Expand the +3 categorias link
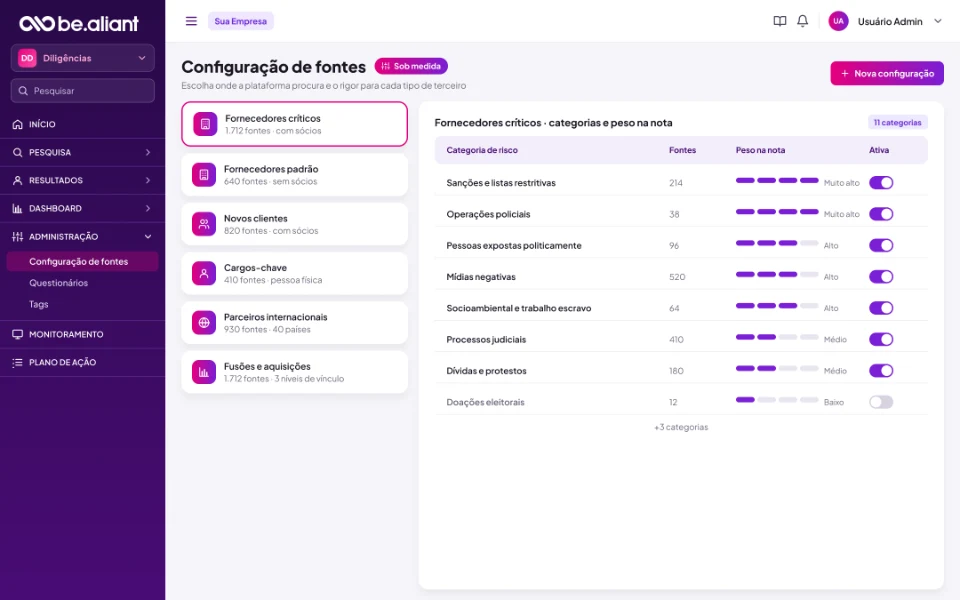The height and width of the screenshot is (600, 960). [681, 427]
